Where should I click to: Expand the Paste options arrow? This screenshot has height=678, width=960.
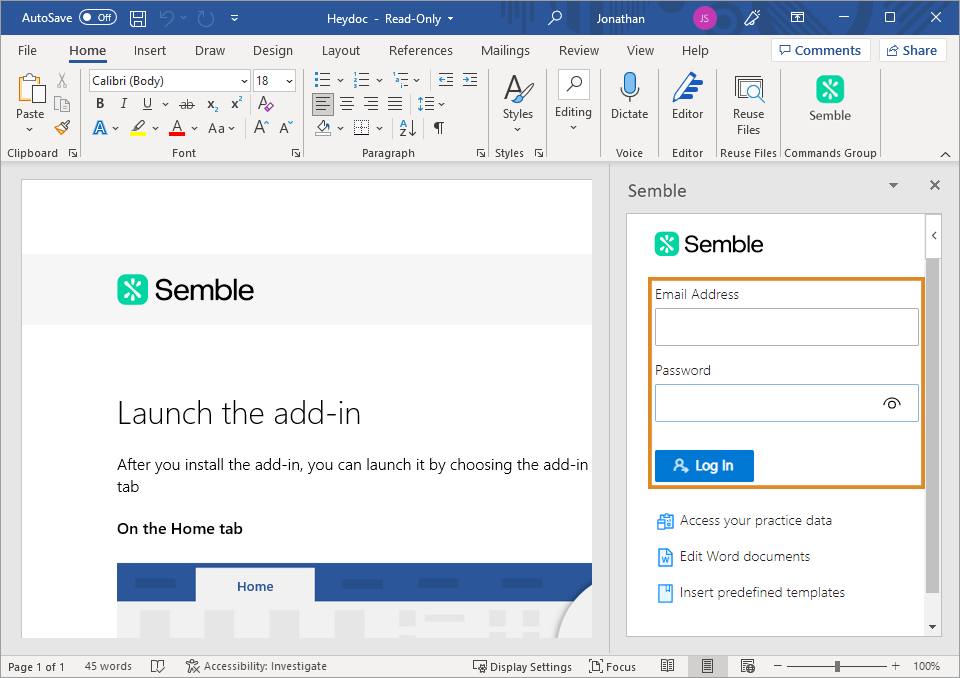pyautogui.click(x=29, y=130)
